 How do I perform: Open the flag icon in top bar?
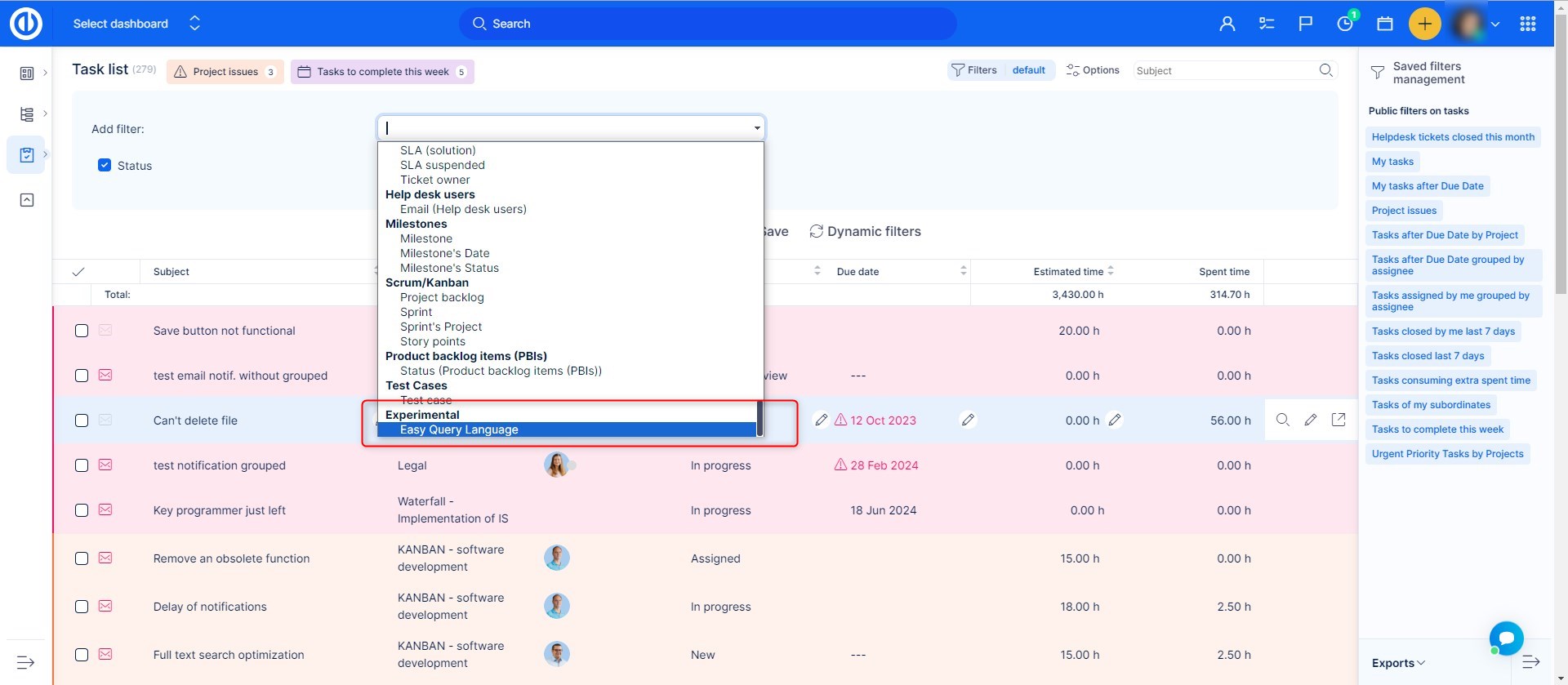[x=1305, y=24]
